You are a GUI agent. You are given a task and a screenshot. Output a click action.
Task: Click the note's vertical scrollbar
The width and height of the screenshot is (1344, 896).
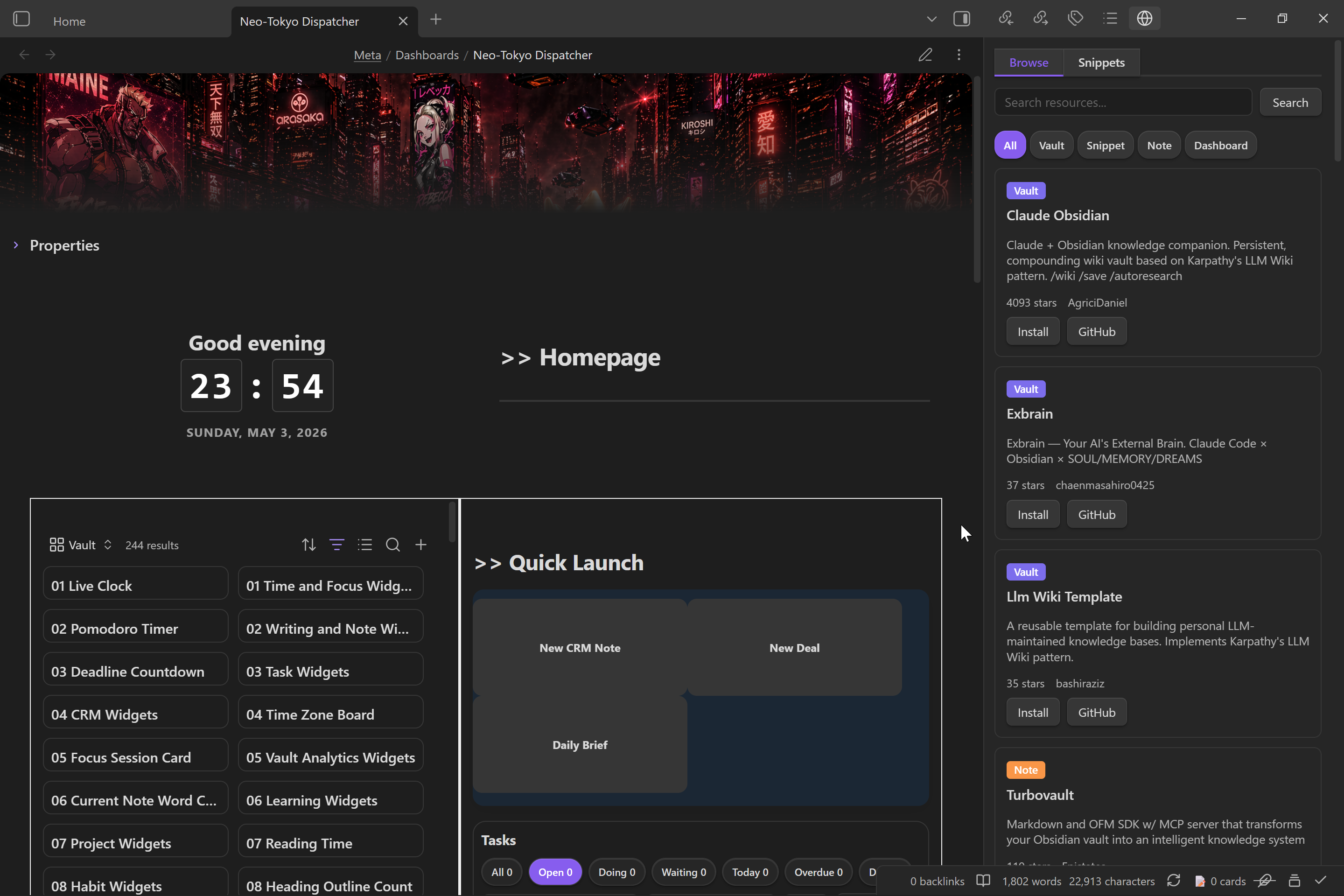coord(977,178)
